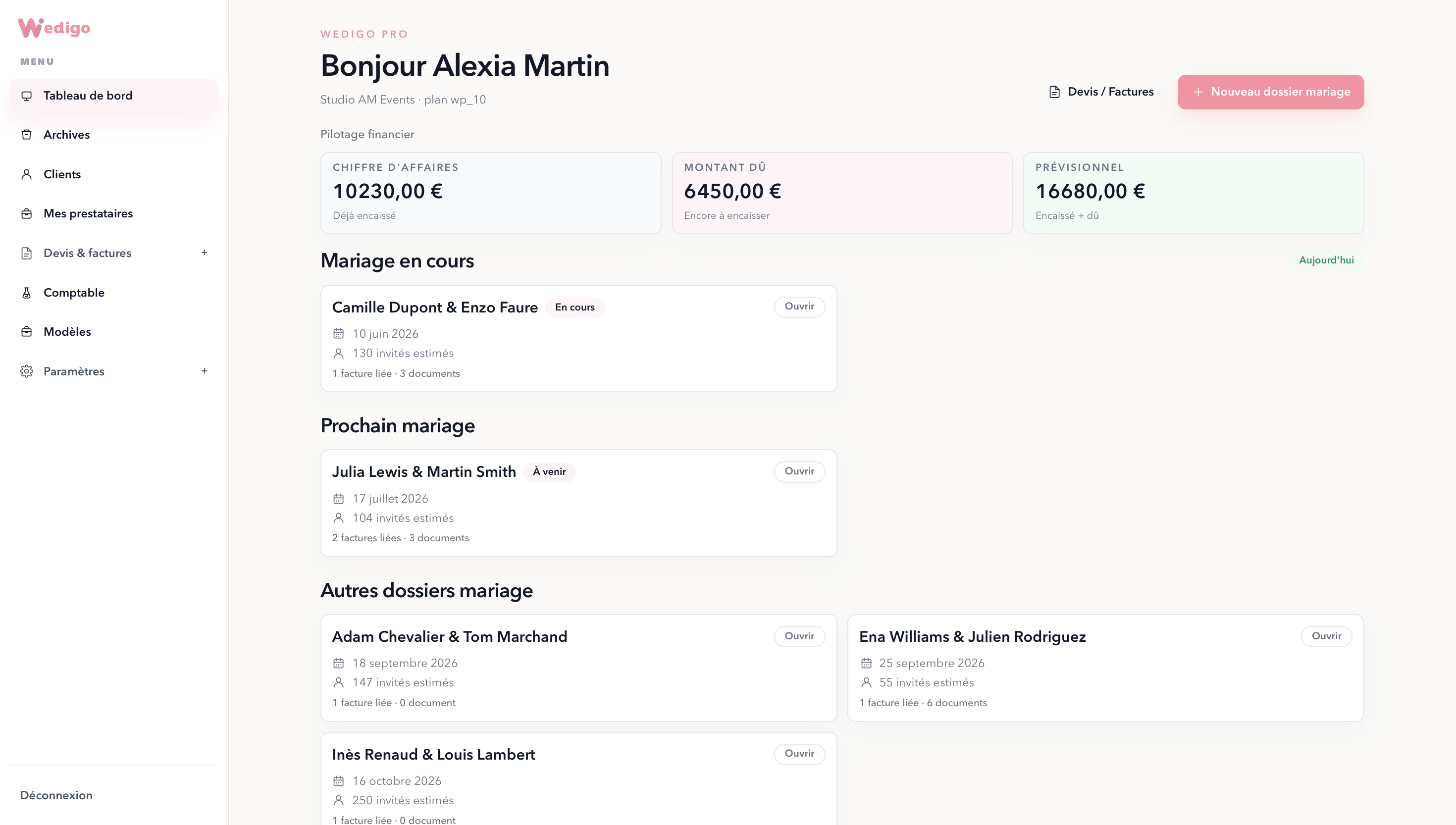Click 'Studio AM Events · plan wp_10' subtitle
The width and height of the screenshot is (1456, 825).
tap(403, 100)
